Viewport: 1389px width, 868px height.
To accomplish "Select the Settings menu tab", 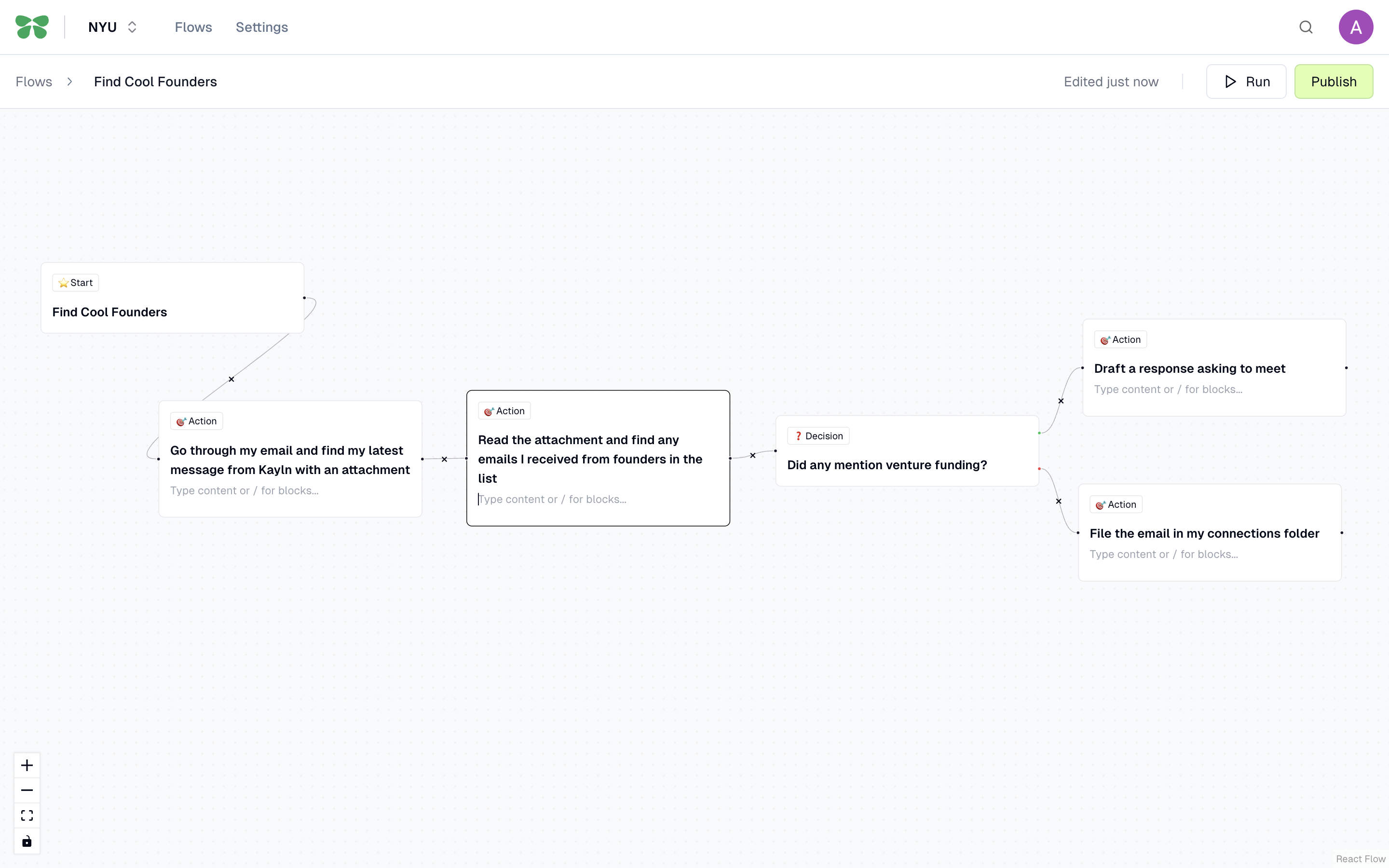I will (262, 27).
